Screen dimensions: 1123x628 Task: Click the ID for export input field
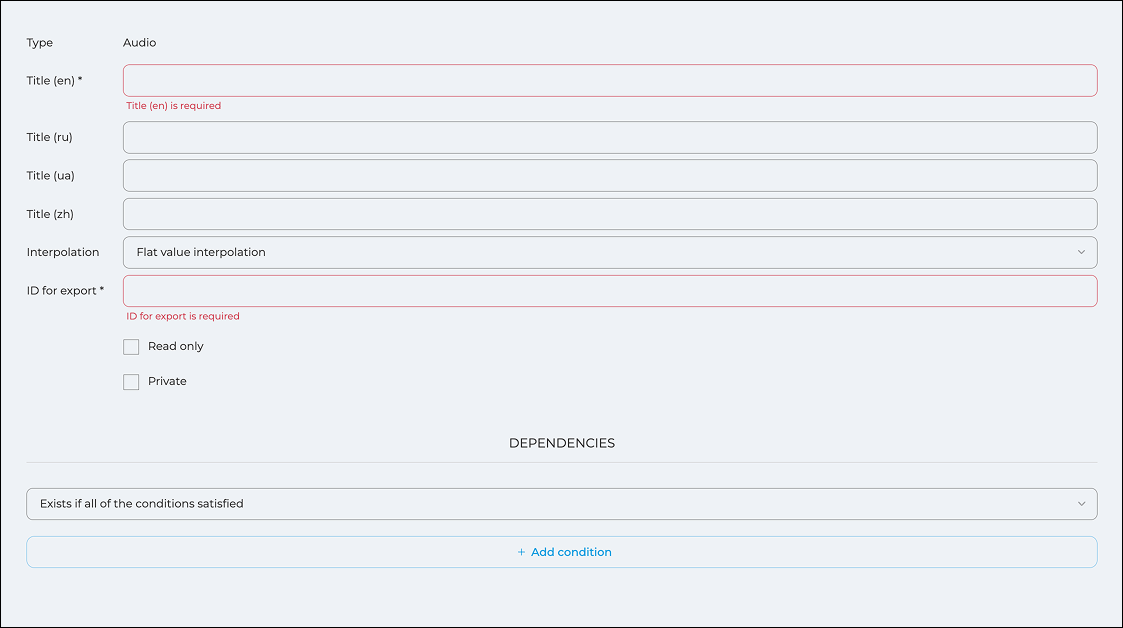[609, 291]
